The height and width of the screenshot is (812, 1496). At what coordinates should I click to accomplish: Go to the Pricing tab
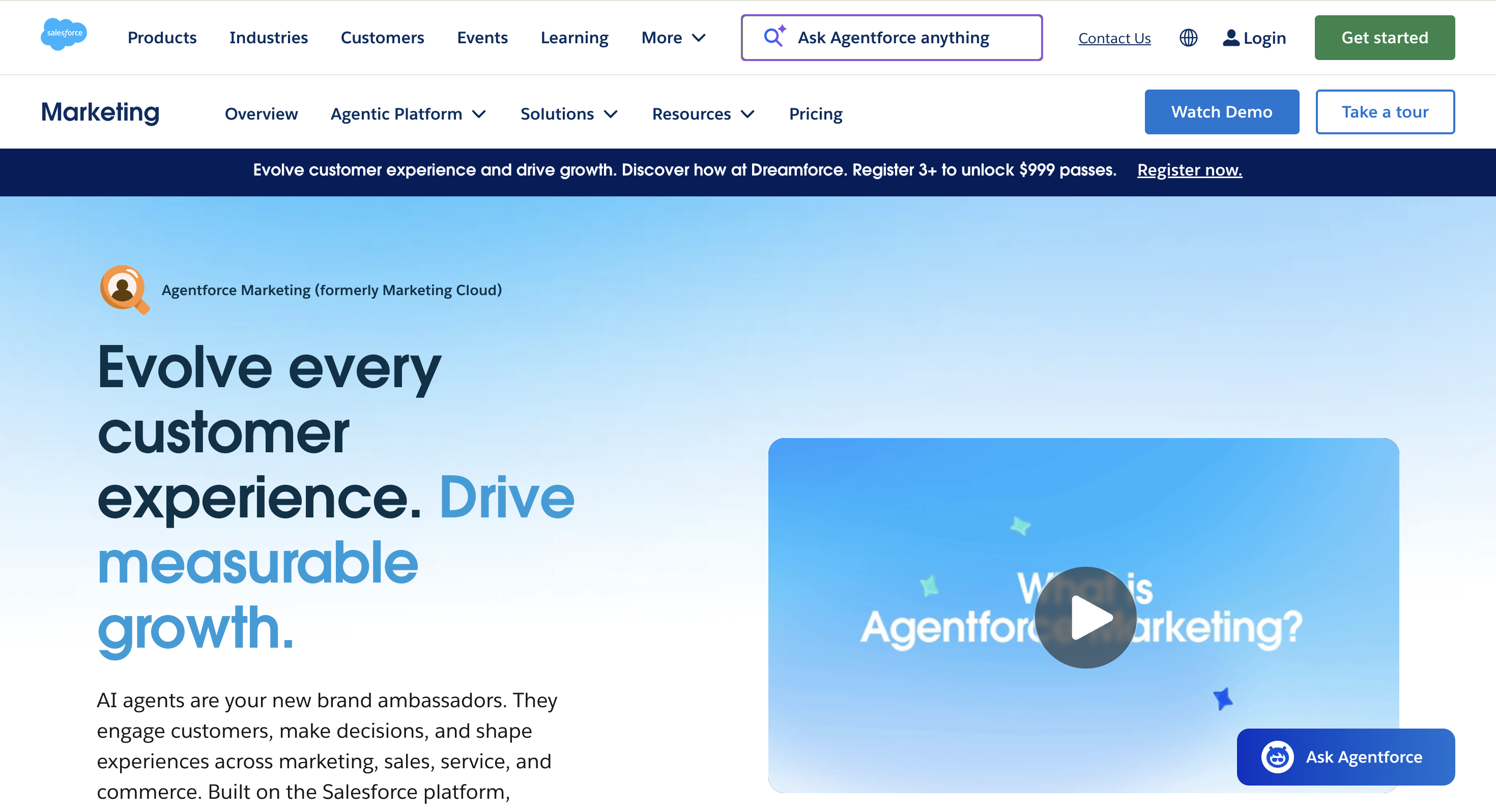coord(815,114)
